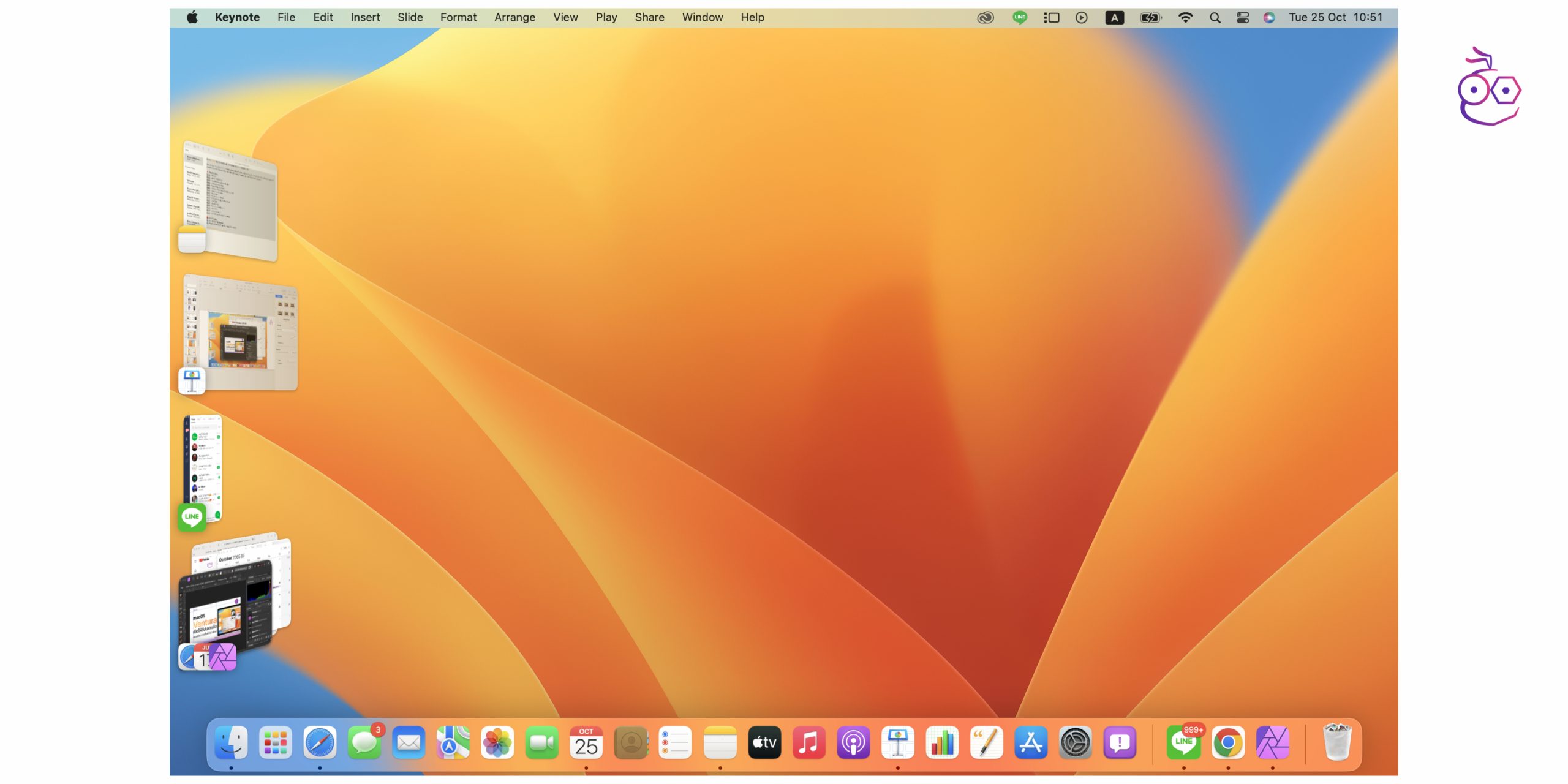This screenshot has height=784, width=1568.
Task: Open Control Center in menu bar
Action: pyautogui.click(x=1242, y=18)
